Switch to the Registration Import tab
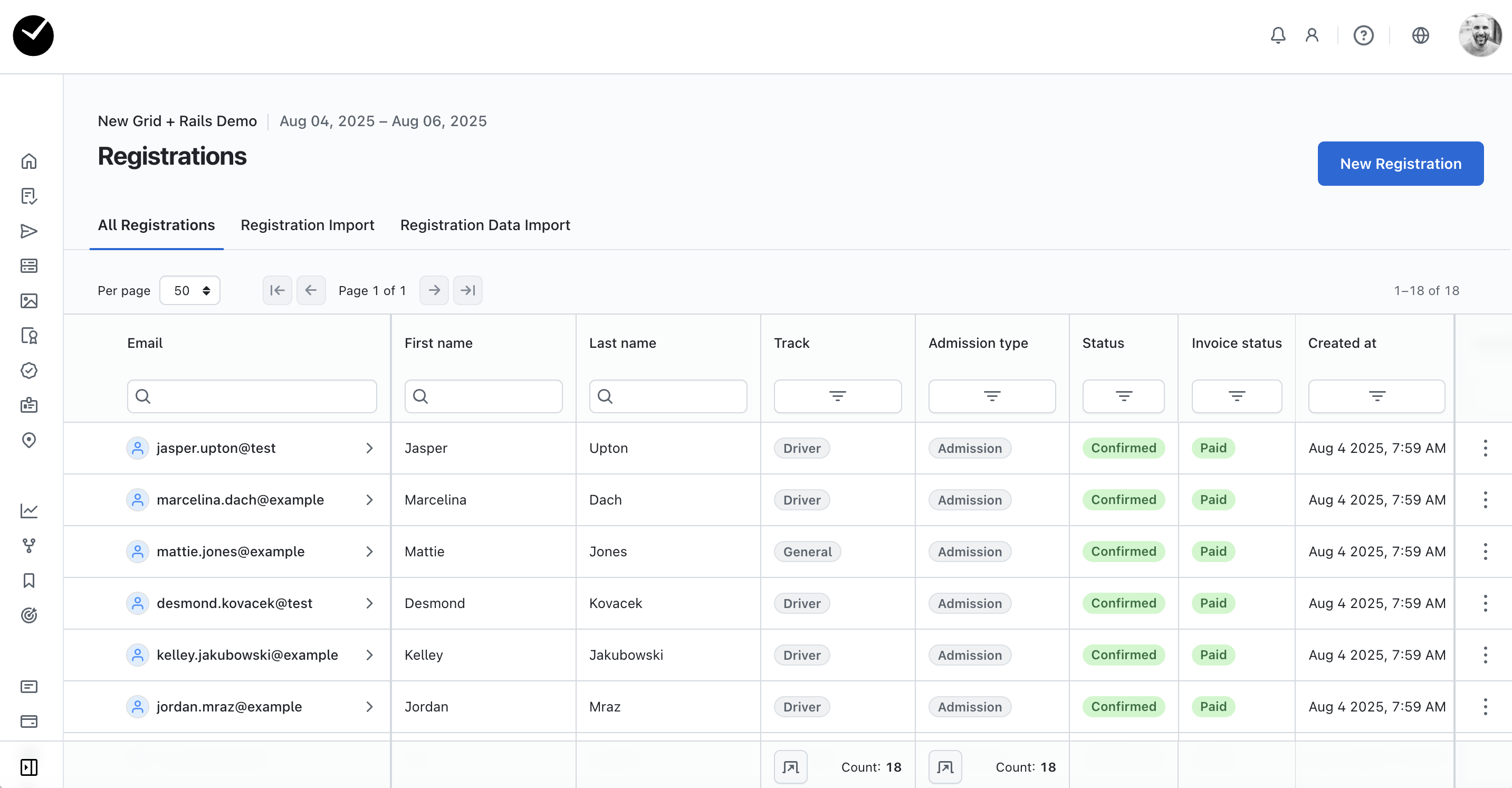This screenshot has width=1512, height=788. pos(307,225)
